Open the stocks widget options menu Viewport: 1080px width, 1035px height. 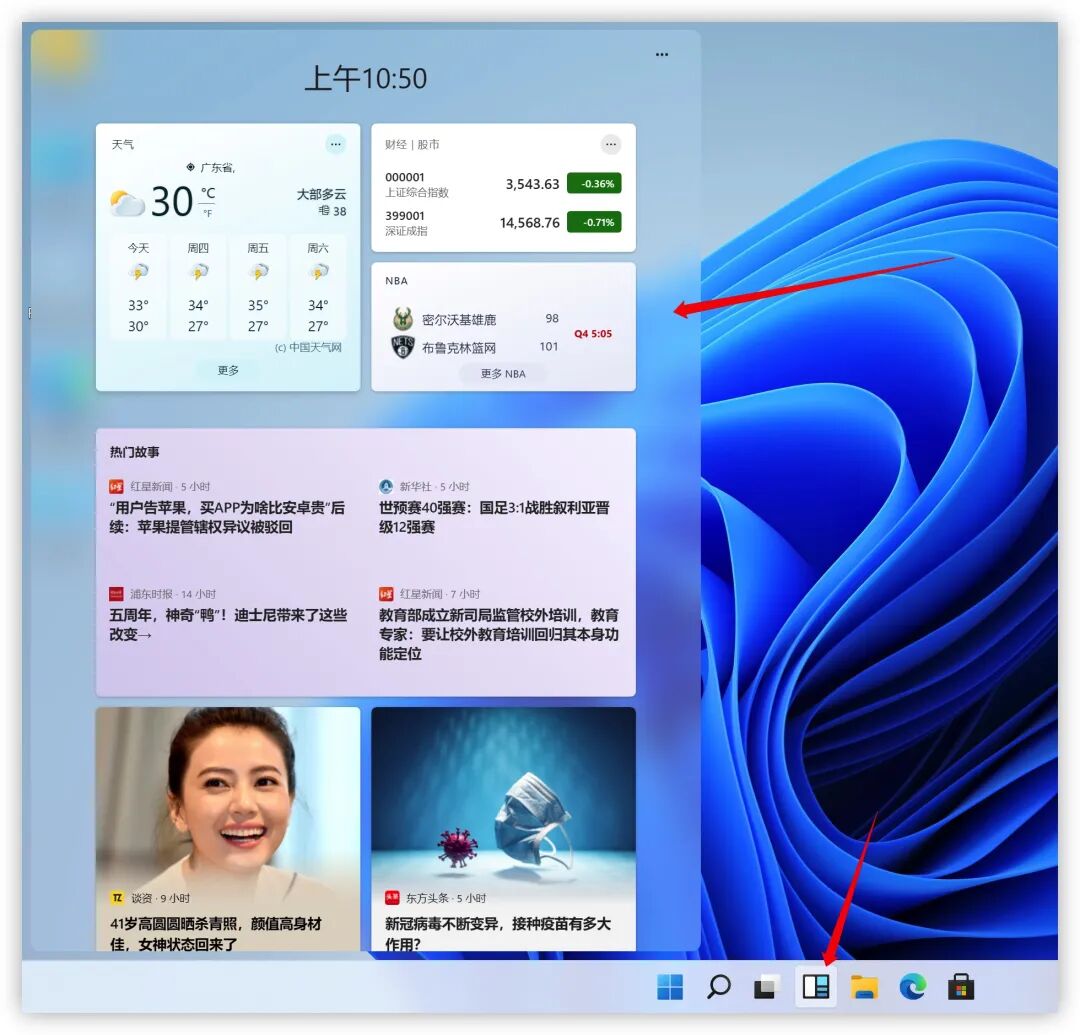click(x=611, y=144)
